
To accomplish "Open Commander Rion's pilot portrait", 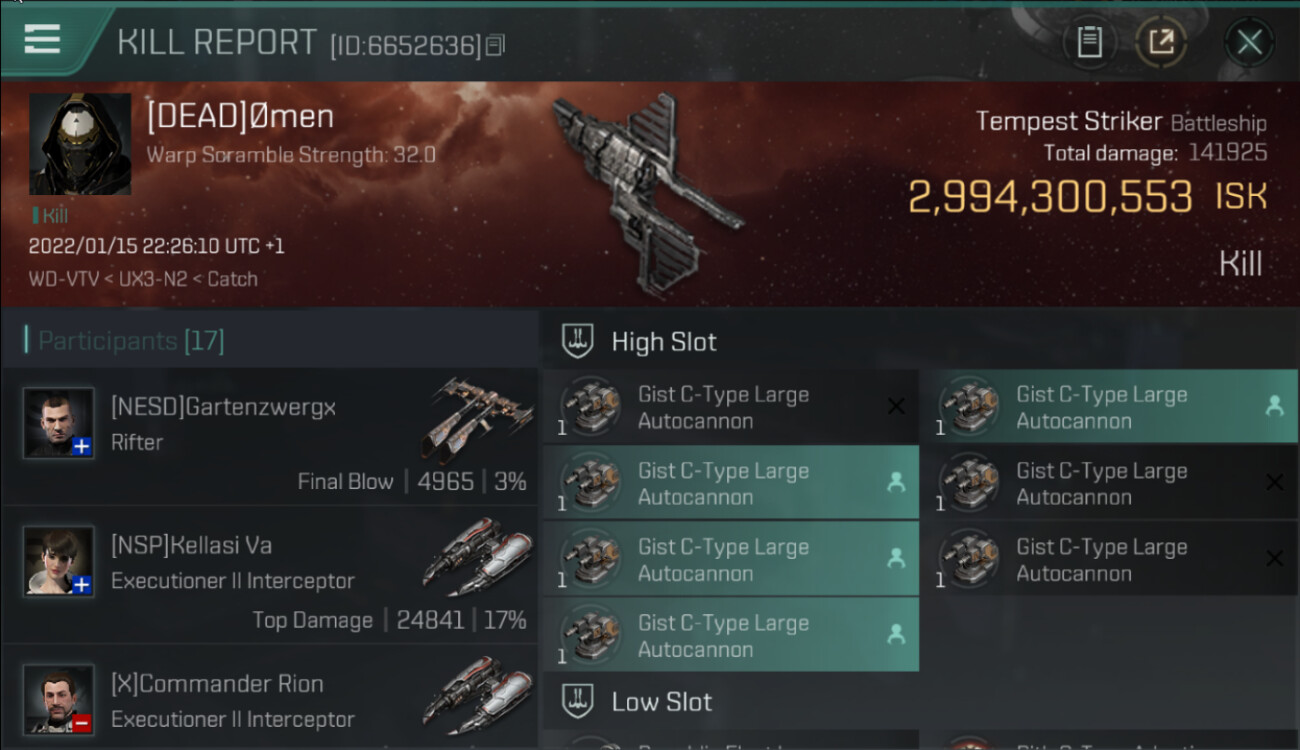I will (59, 699).
